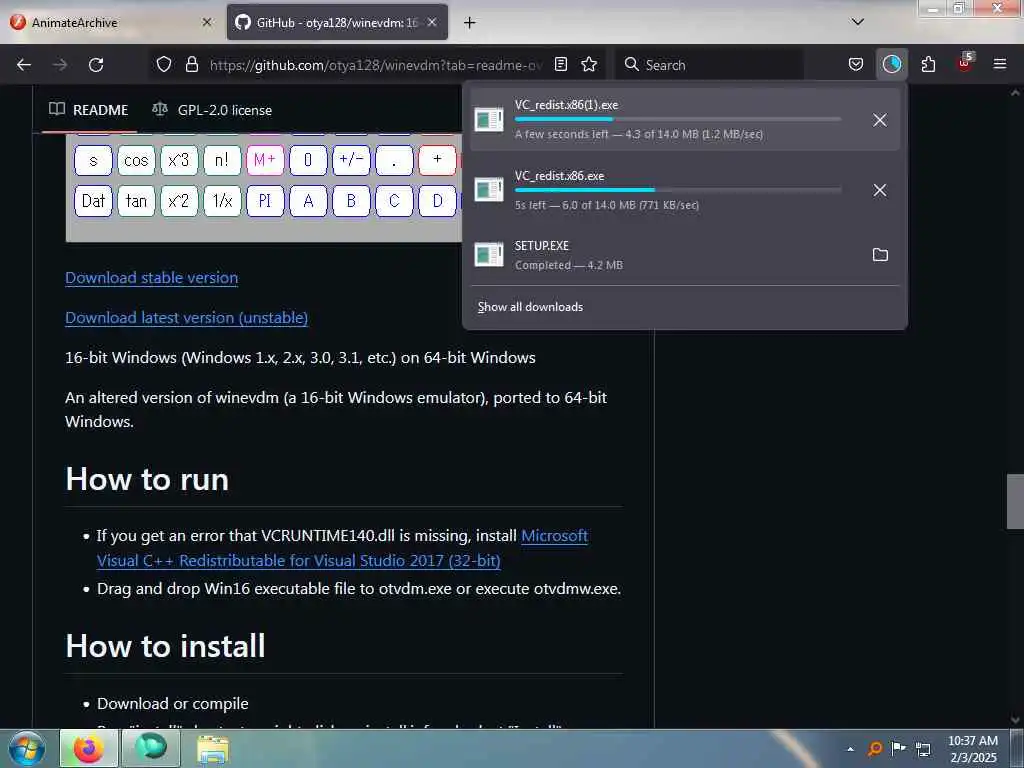This screenshot has width=1024, height=768.
Task: Open the Extensions puzzle icon
Action: pyautogui.click(x=928, y=65)
